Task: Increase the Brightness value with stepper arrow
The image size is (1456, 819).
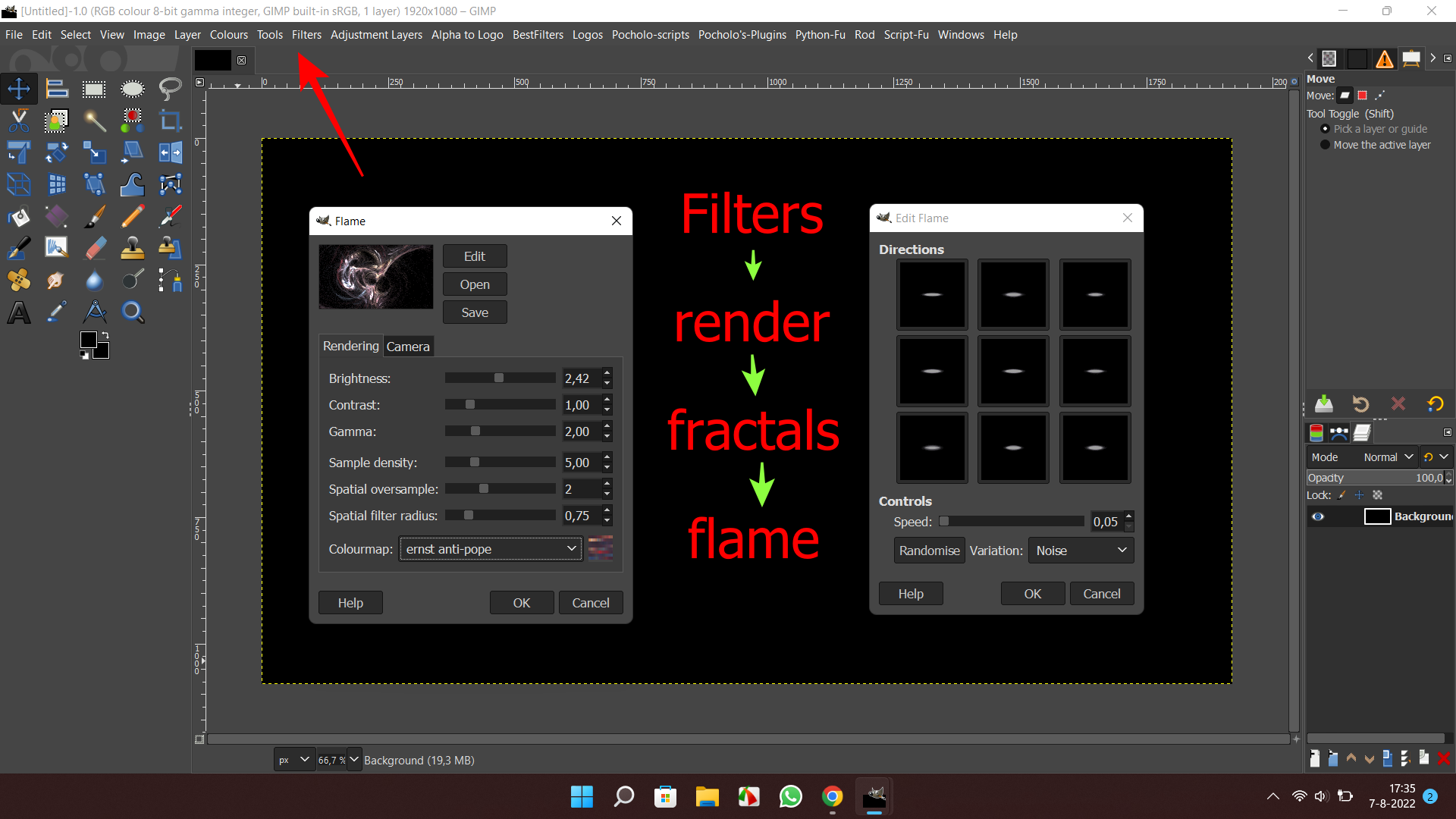Action: 607,373
